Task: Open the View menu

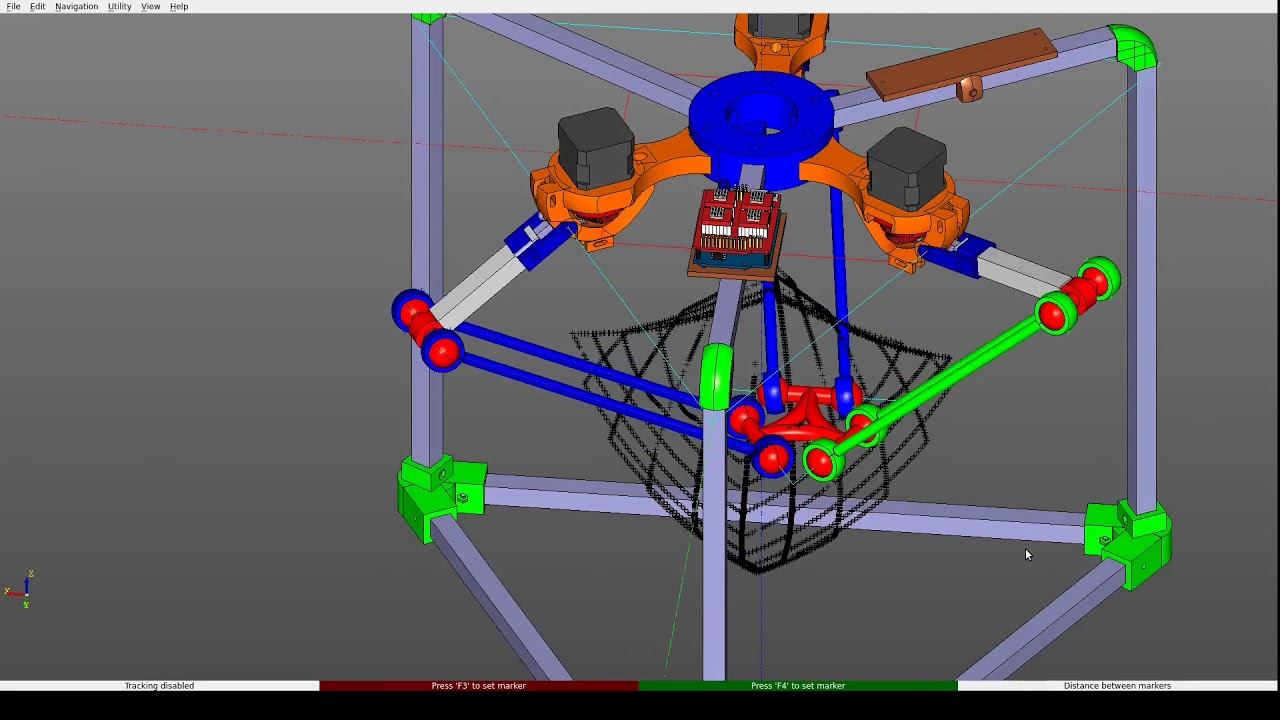Action: [x=150, y=6]
